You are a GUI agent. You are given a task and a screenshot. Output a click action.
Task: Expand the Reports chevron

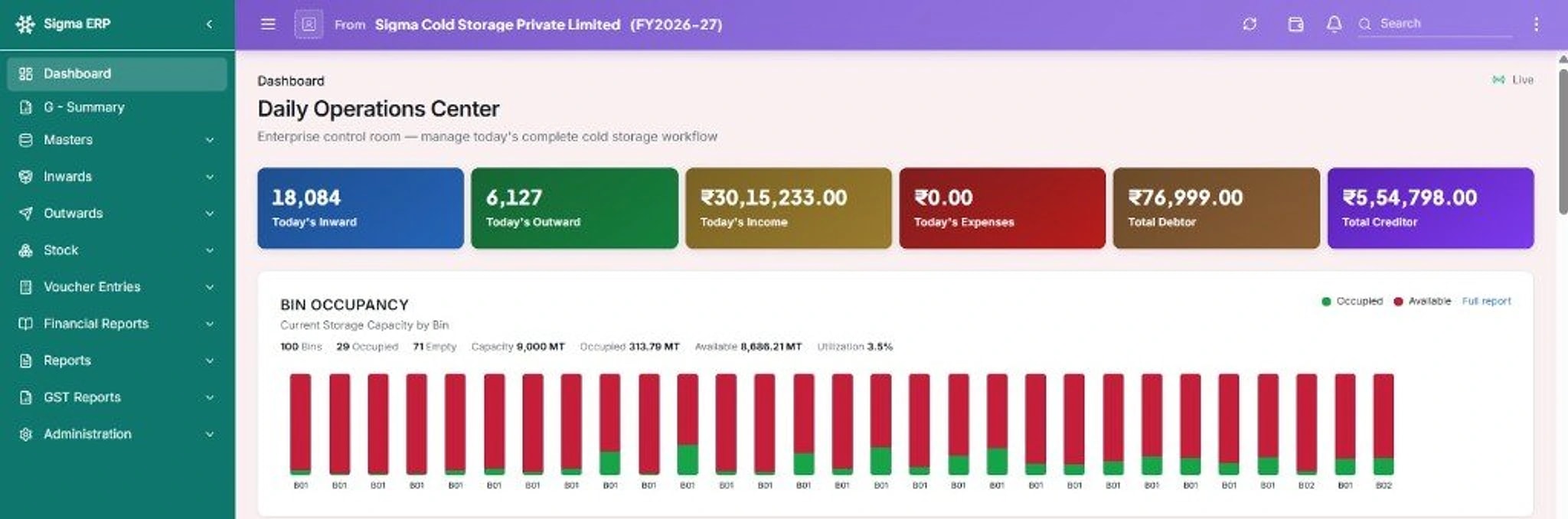[x=209, y=361]
